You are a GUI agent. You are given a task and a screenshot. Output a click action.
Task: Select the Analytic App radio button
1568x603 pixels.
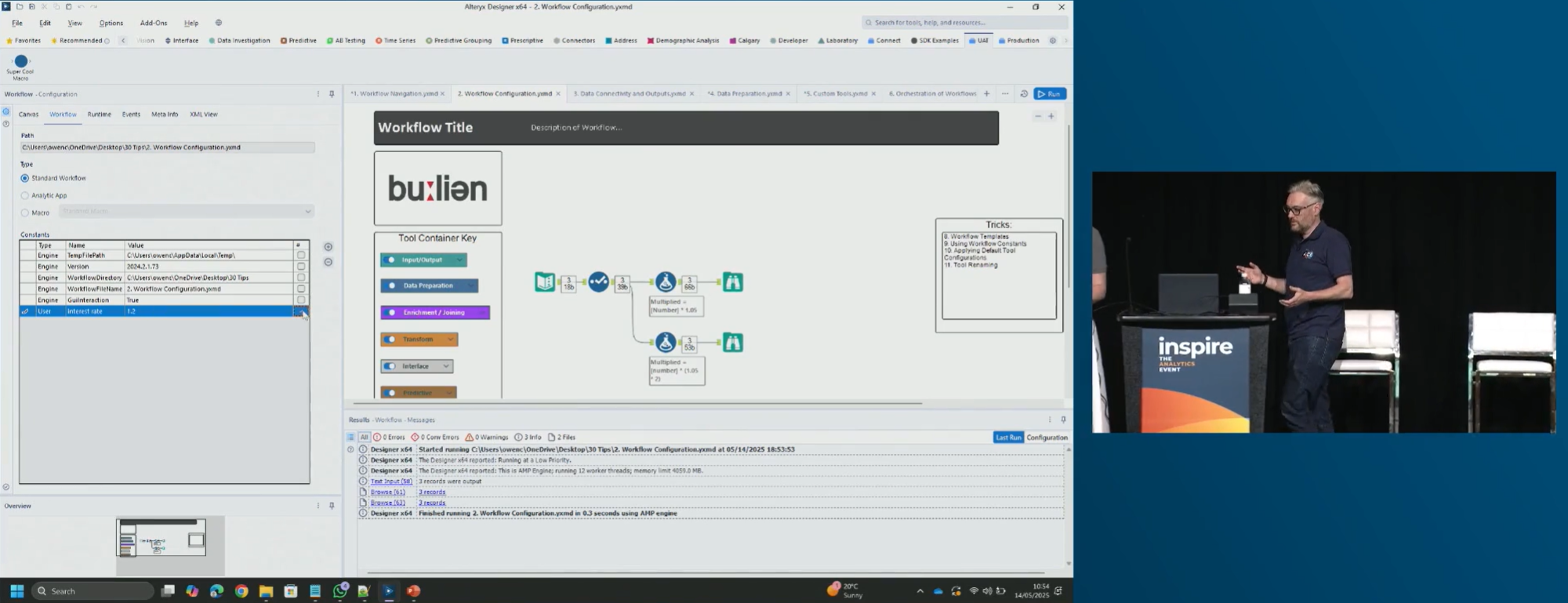point(25,195)
